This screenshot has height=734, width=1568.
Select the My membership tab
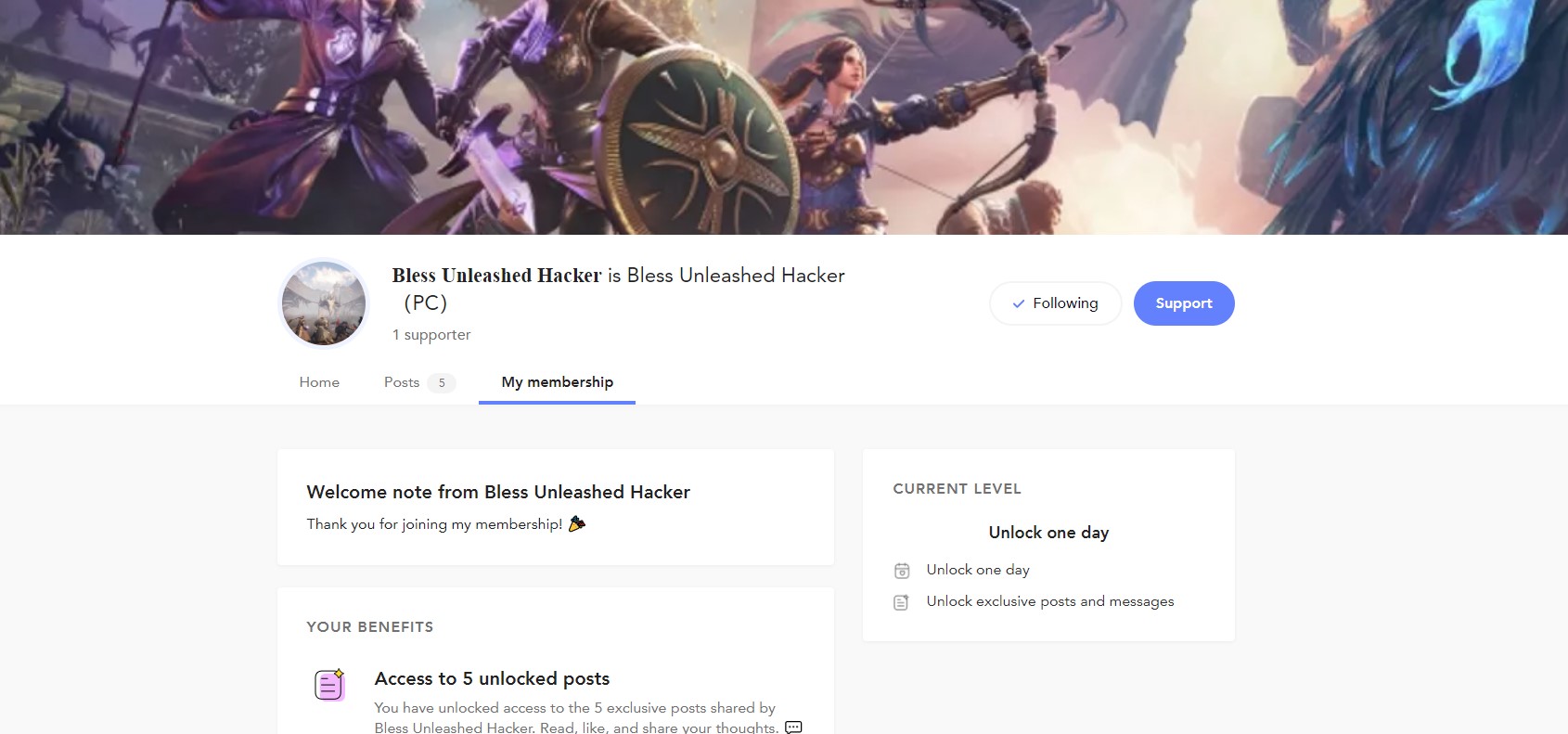558,382
